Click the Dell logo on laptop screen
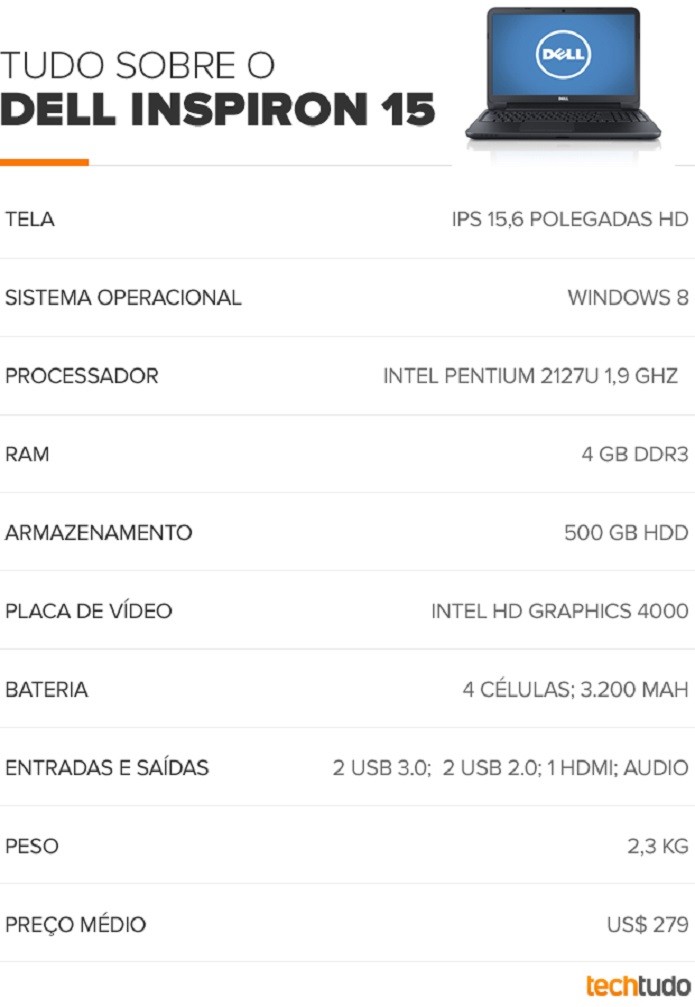Viewport: 695px width, 1007px height. 563,53
